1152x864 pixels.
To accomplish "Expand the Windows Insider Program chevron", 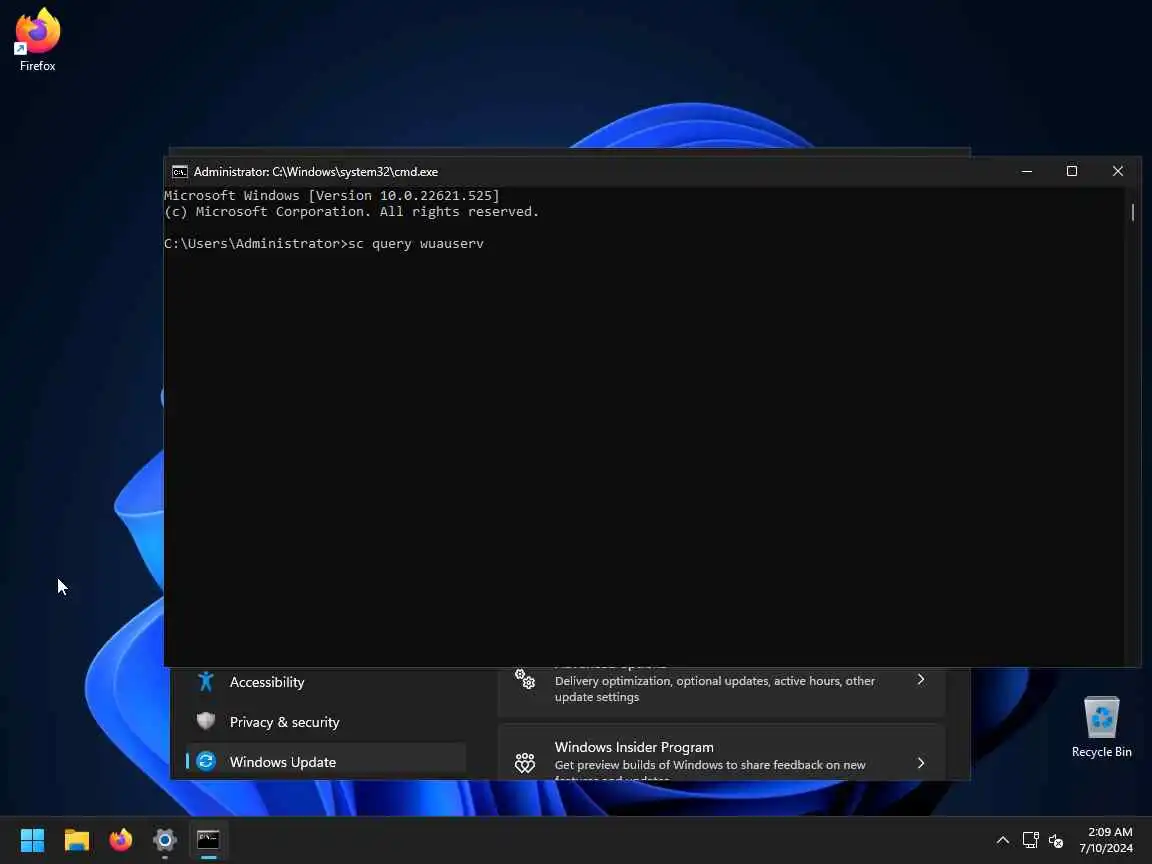I will point(921,763).
